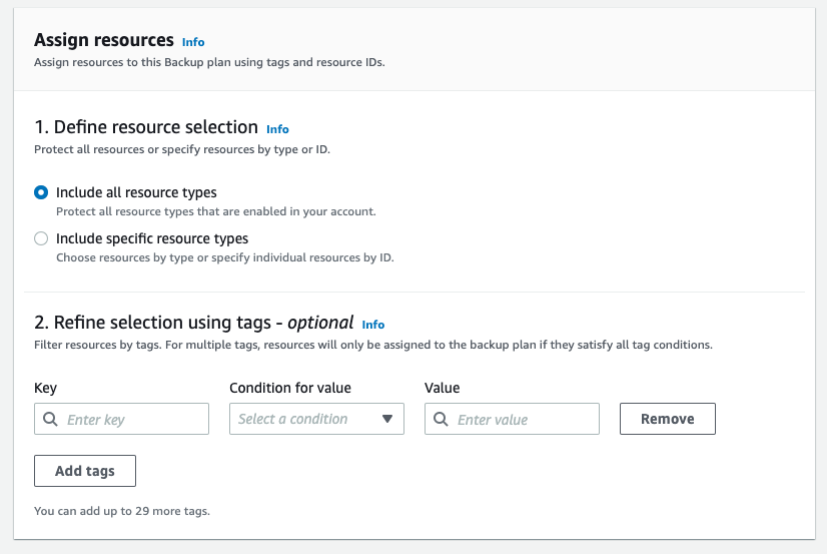
Task: Open Info for Define resource selection
Action: pyautogui.click(x=277, y=129)
